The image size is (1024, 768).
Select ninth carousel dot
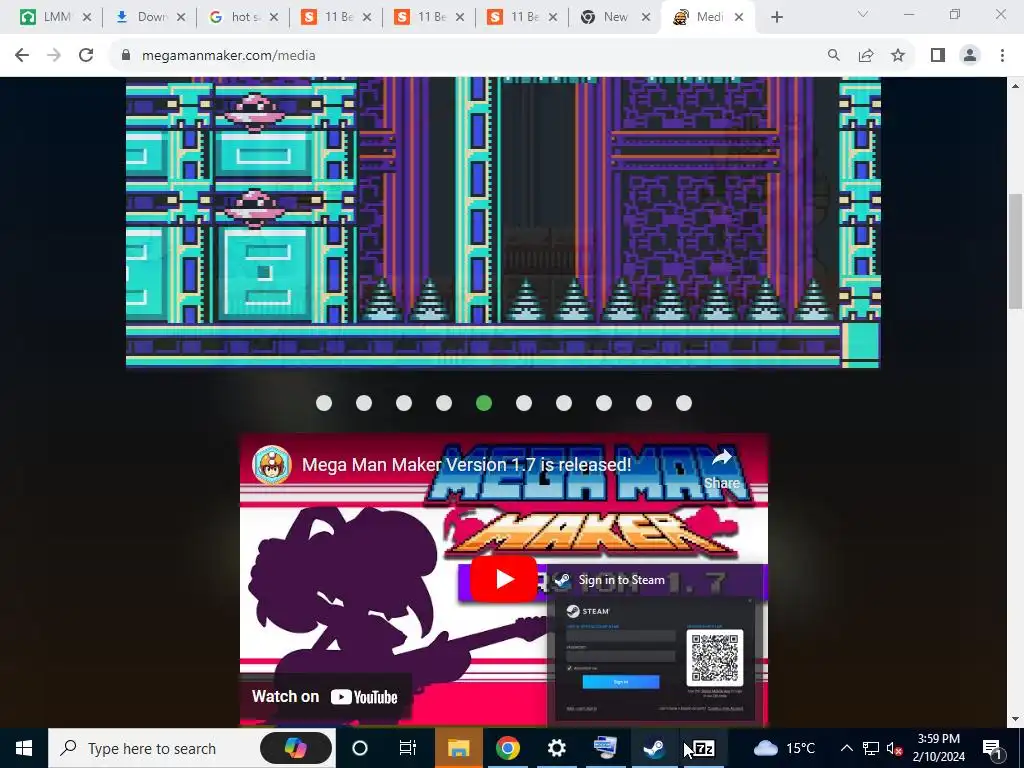click(x=644, y=403)
